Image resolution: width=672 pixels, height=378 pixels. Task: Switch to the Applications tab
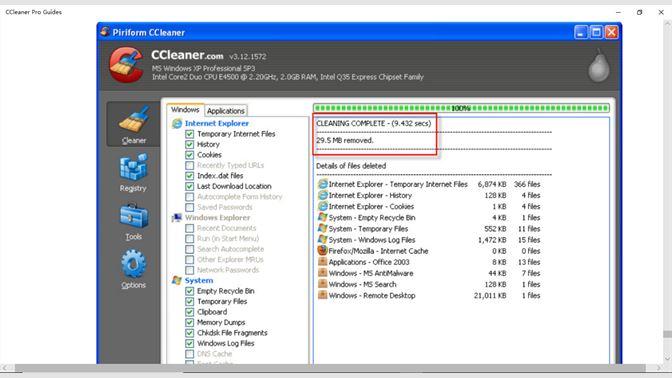point(226,111)
